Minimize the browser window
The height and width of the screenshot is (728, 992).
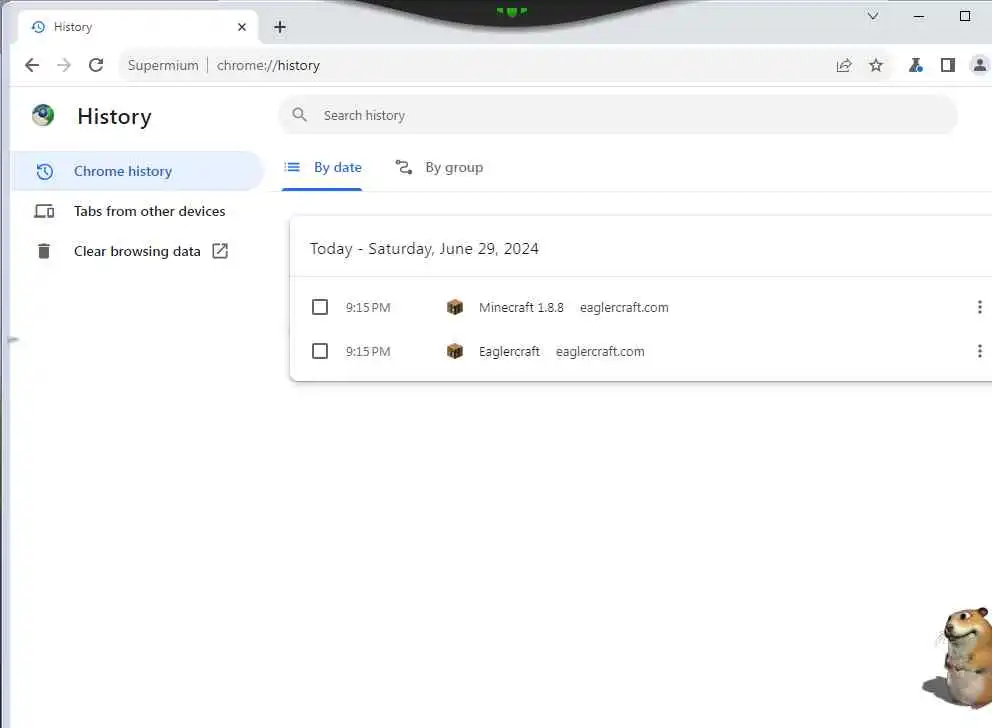pos(919,16)
